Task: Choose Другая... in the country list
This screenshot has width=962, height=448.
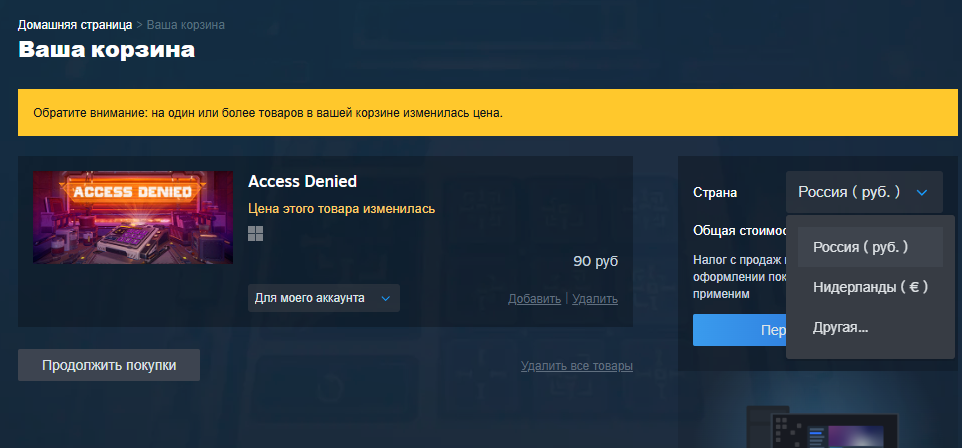Action: [870, 327]
